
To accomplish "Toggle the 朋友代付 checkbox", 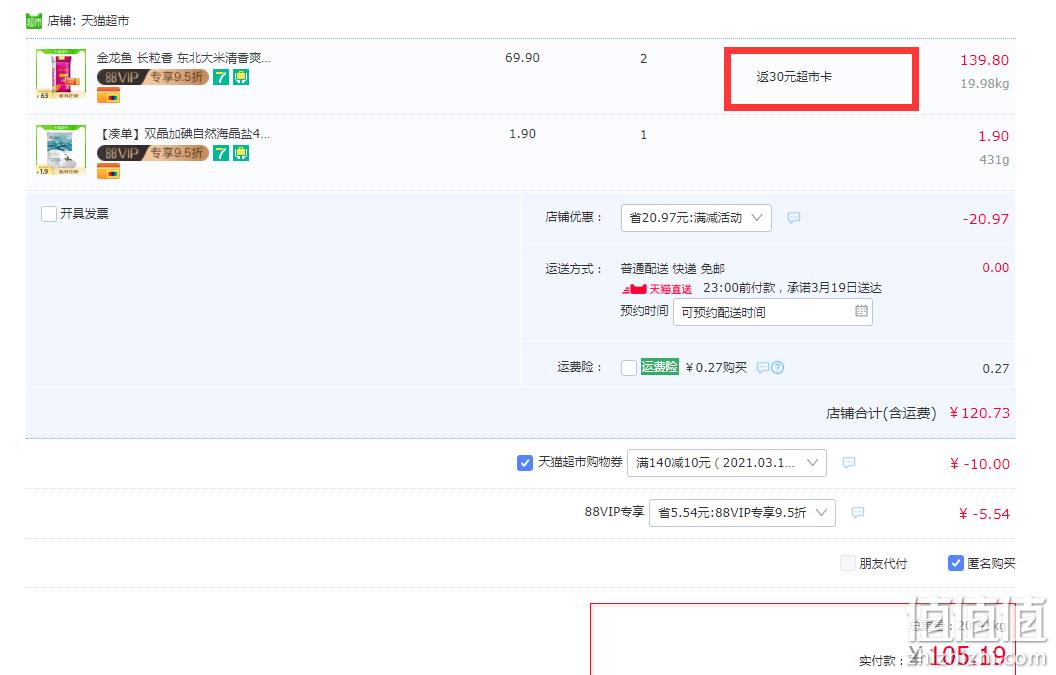I will (x=848, y=563).
